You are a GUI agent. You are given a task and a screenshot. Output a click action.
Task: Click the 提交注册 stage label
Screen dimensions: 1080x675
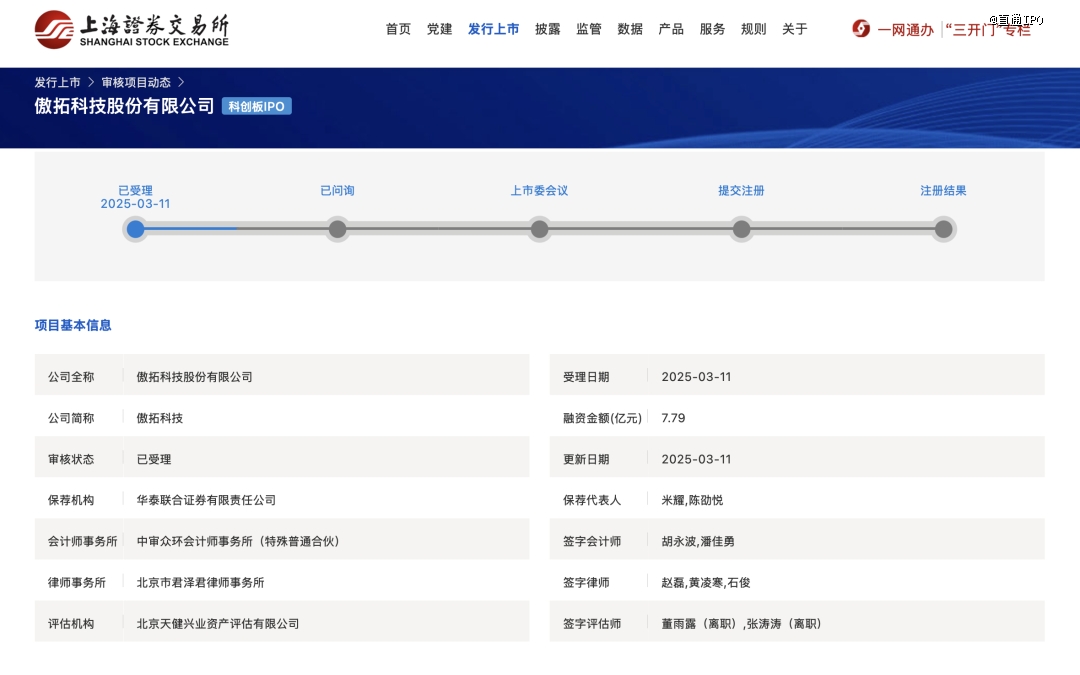pyautogui.click(x=741, y=191)
